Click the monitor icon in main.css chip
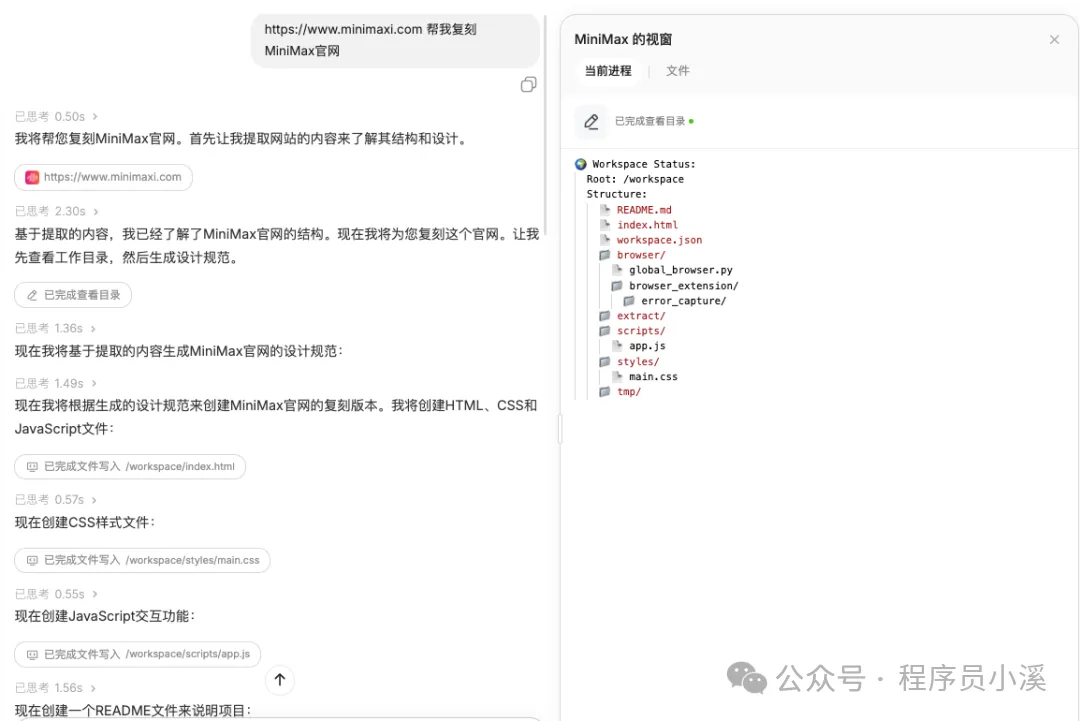The width and height of the screenshot is (1080, 721). [x=32, y=561]
